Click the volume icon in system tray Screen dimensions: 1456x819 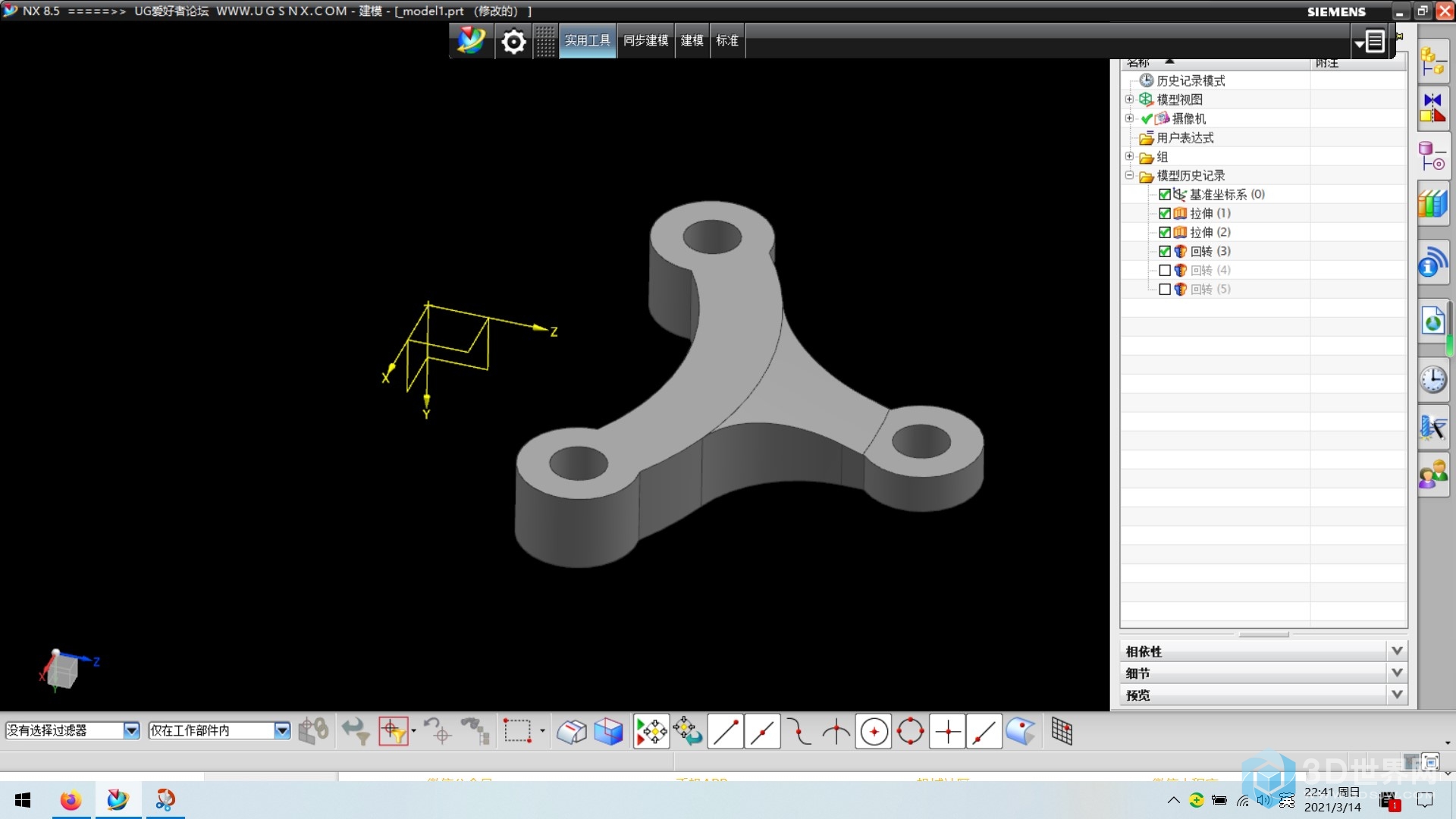coord(1263,800)
